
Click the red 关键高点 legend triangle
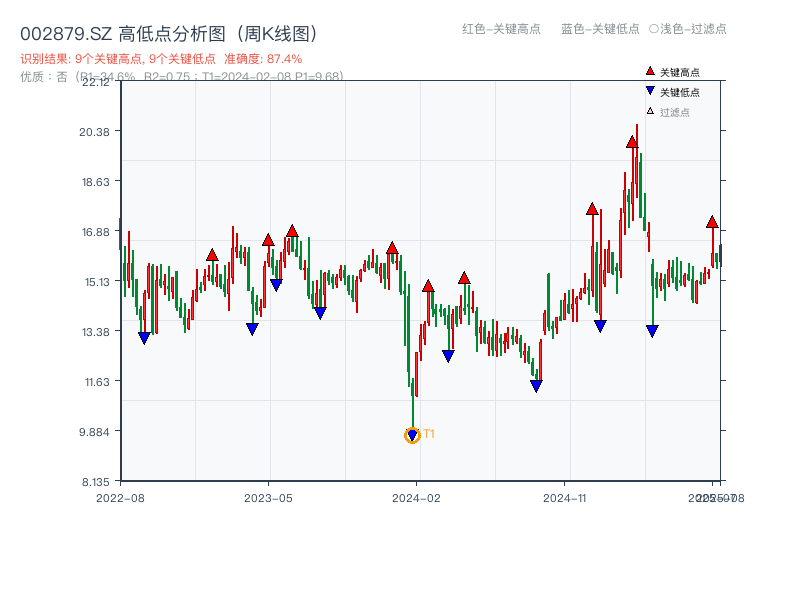(x=650, y=71)
